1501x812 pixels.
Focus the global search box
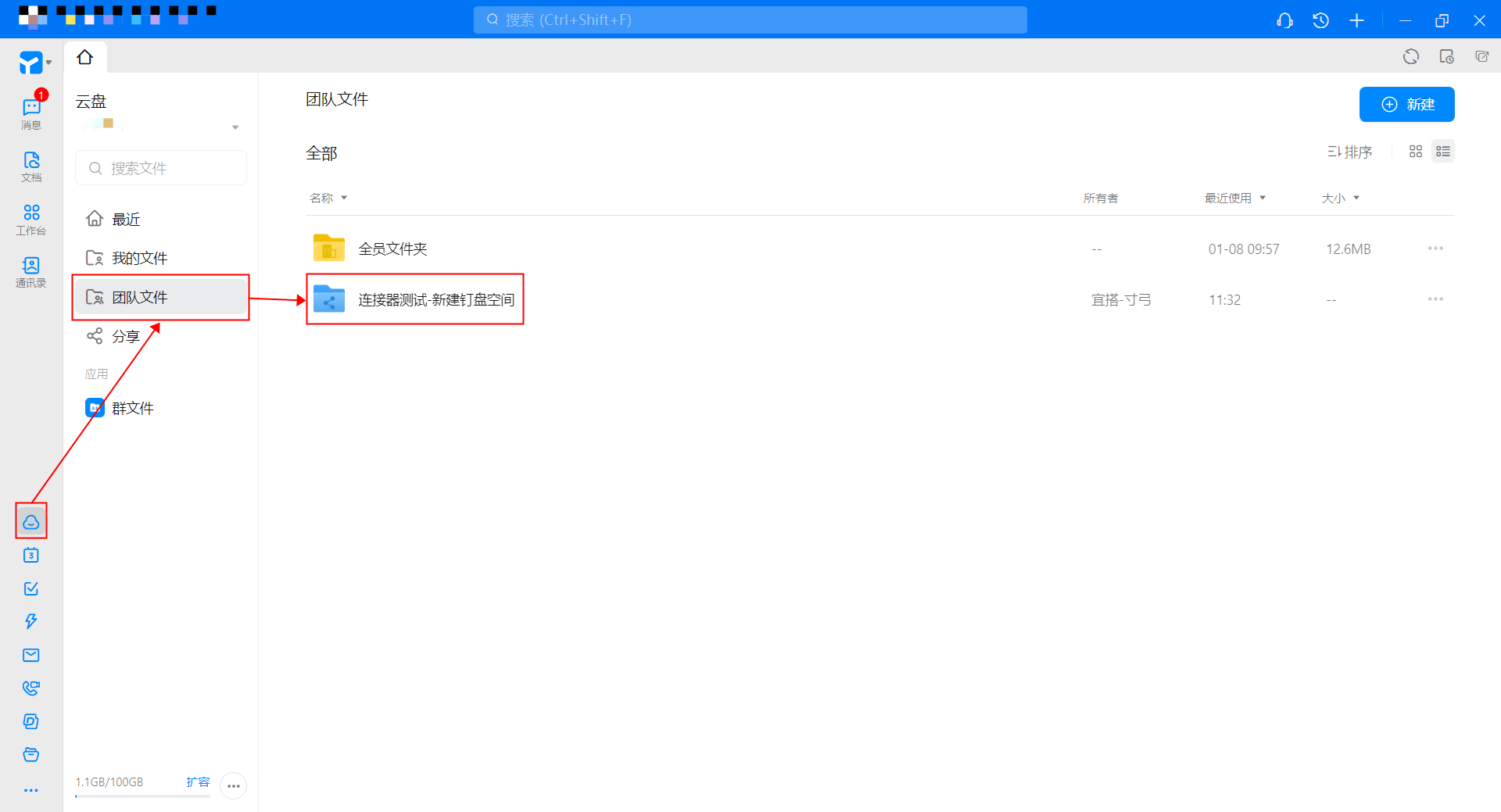click(750, 20)
